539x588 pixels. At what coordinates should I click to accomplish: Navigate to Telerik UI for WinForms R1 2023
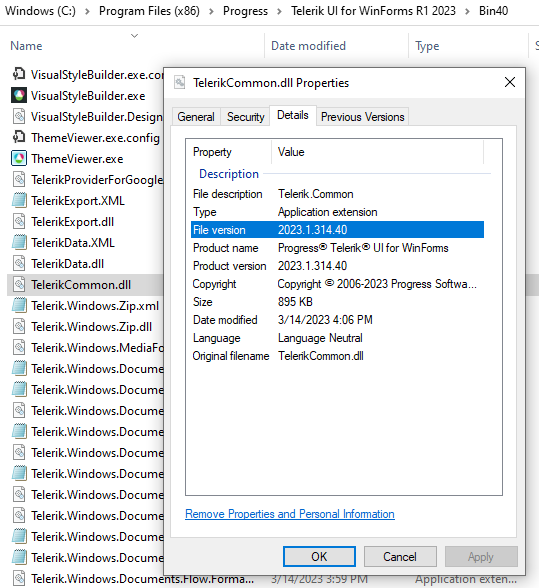click(x=373, y=11)
